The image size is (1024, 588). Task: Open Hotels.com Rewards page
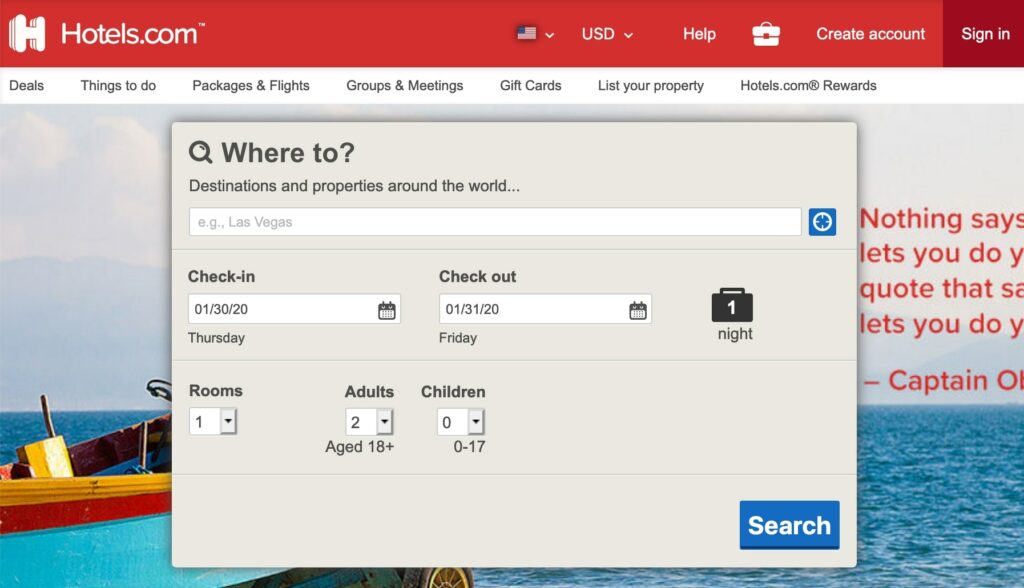click(x=808, y=86)
